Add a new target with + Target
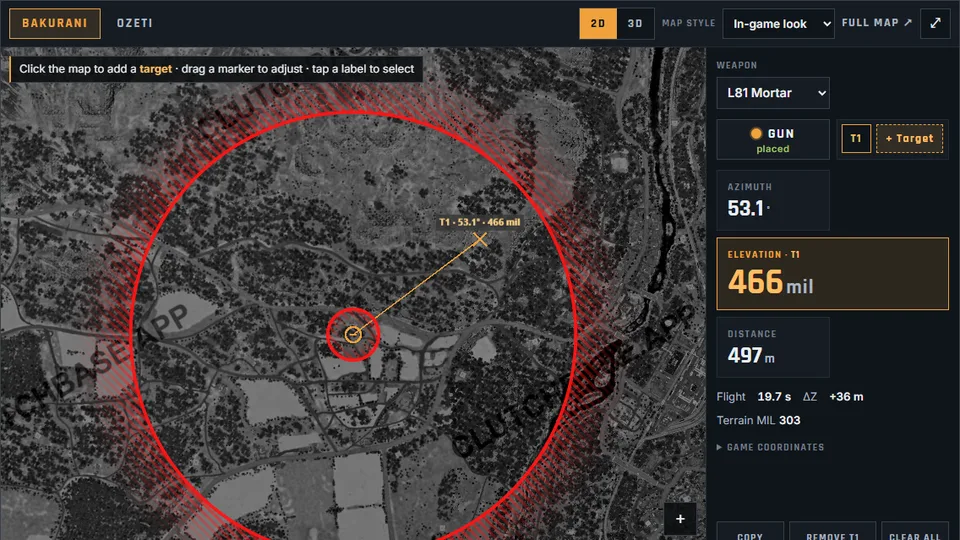This screenshot has height=540, width=960. (909, 138)
